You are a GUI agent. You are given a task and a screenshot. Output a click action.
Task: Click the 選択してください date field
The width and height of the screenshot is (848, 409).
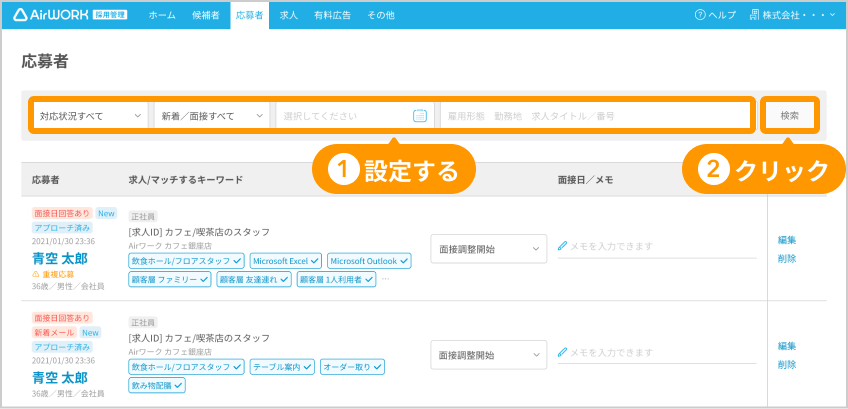(355, 116)
